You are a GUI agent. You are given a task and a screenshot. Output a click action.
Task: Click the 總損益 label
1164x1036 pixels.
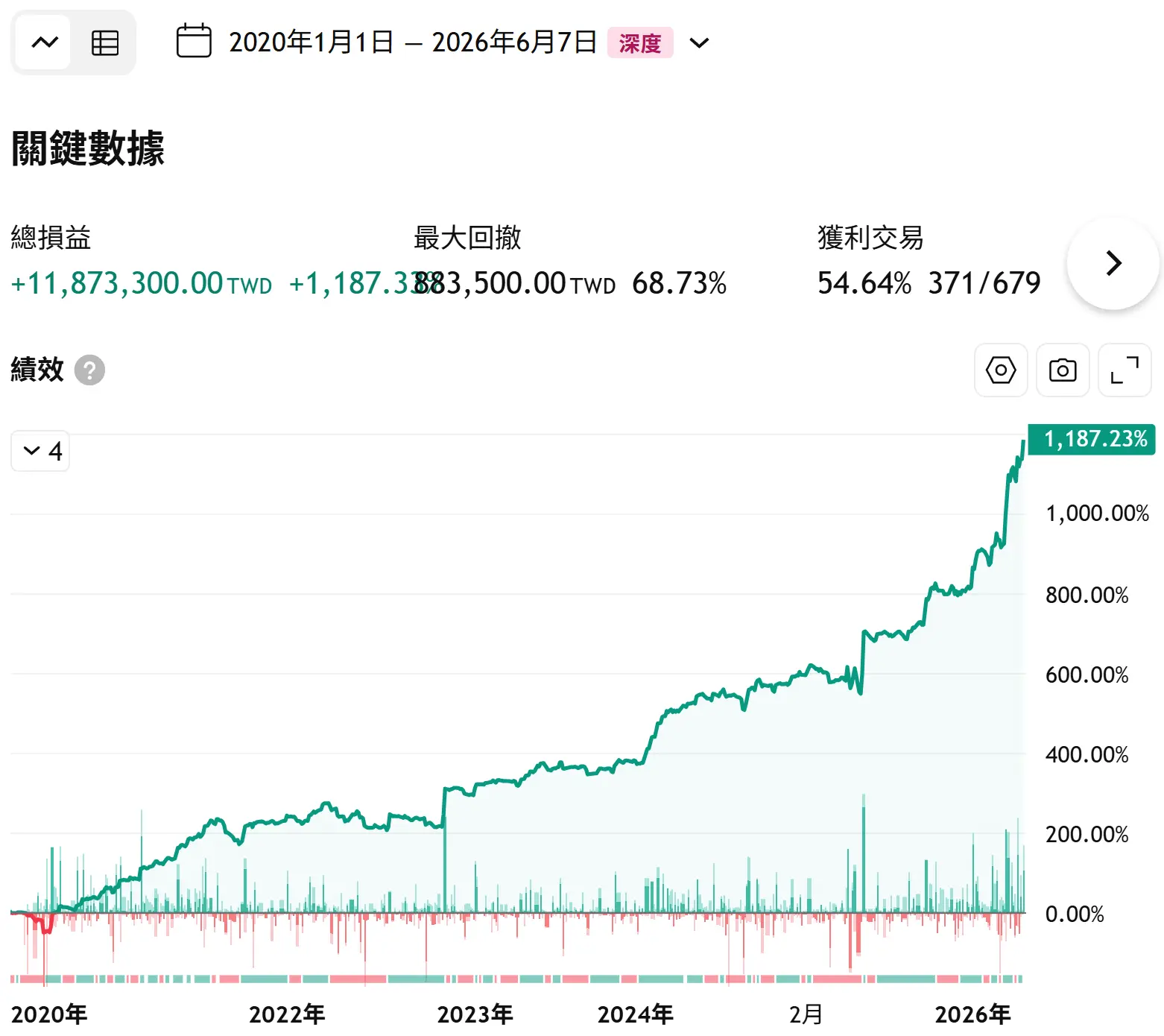[x=51, y=238]
